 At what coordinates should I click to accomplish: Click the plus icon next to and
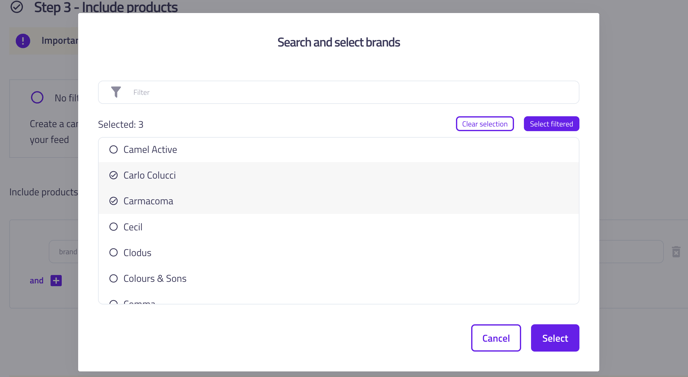(x=56, y=280)
